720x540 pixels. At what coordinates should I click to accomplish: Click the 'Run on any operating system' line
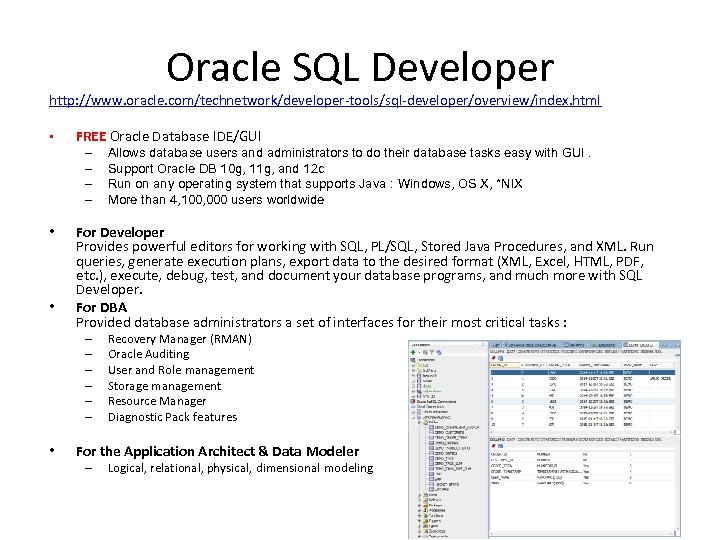315,184
